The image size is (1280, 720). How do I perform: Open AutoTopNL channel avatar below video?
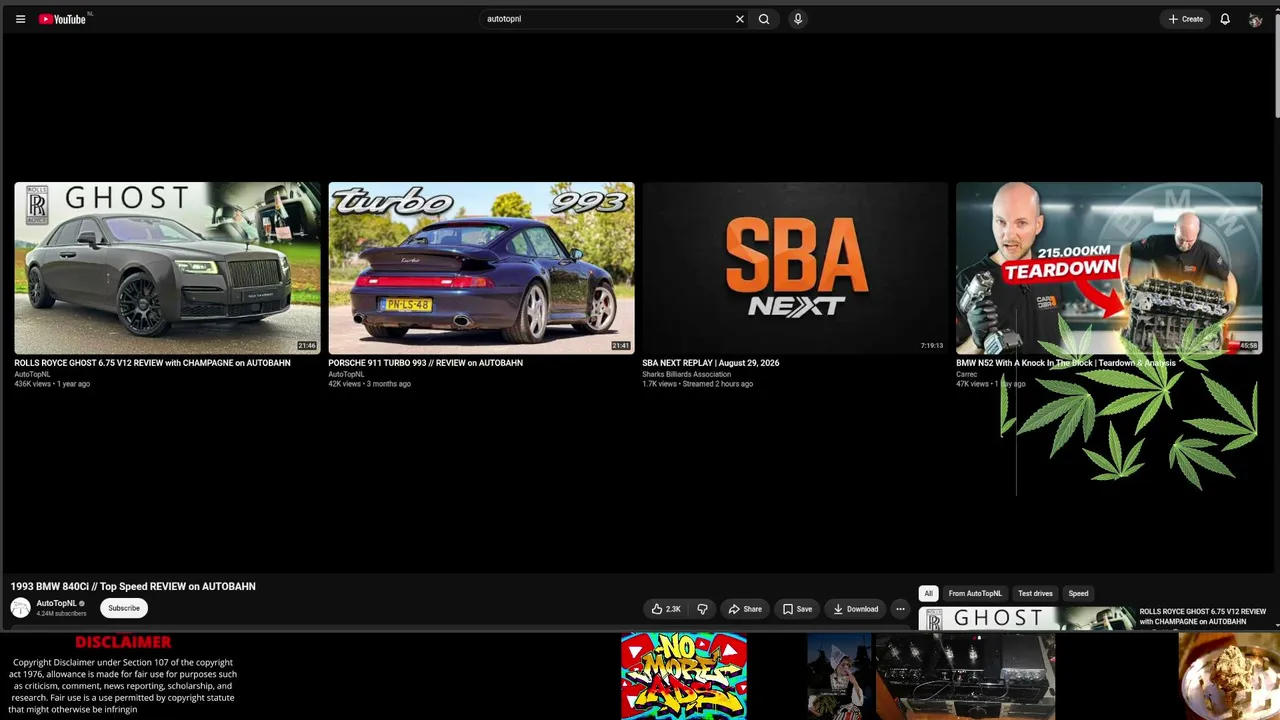(x=21, y=608)
